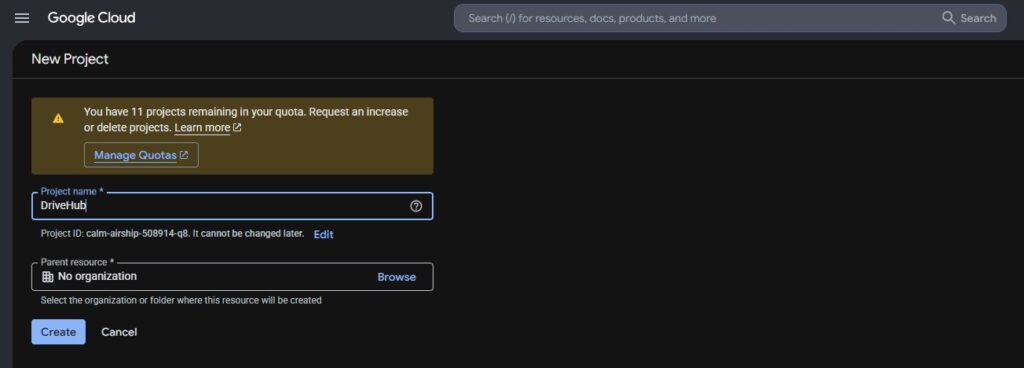Click the Project name help question icon
This screenshot has width=1024, height=368.
tap(416, 206)
